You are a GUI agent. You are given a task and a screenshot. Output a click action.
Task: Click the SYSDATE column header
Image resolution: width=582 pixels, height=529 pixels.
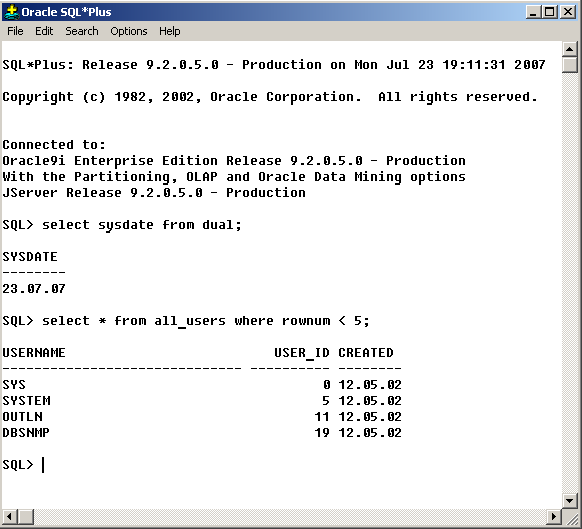click(x=30, y=257)
